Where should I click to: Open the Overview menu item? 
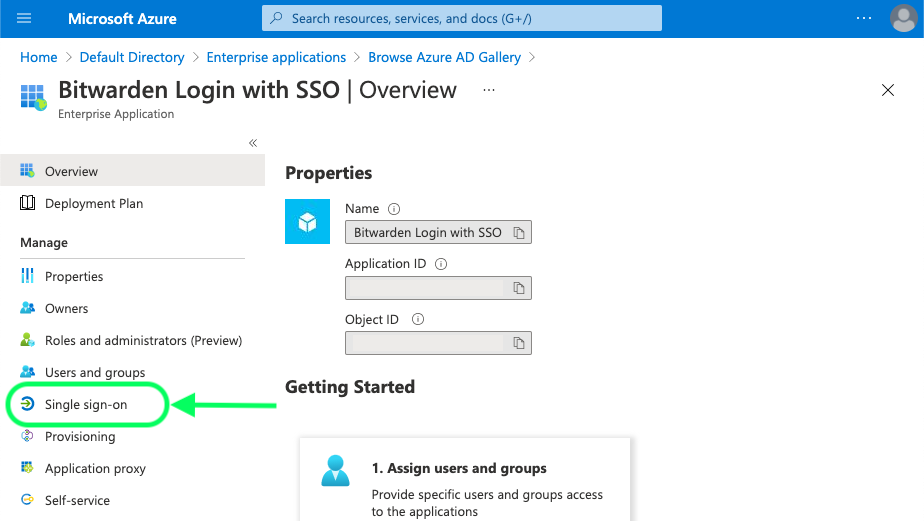133,170
